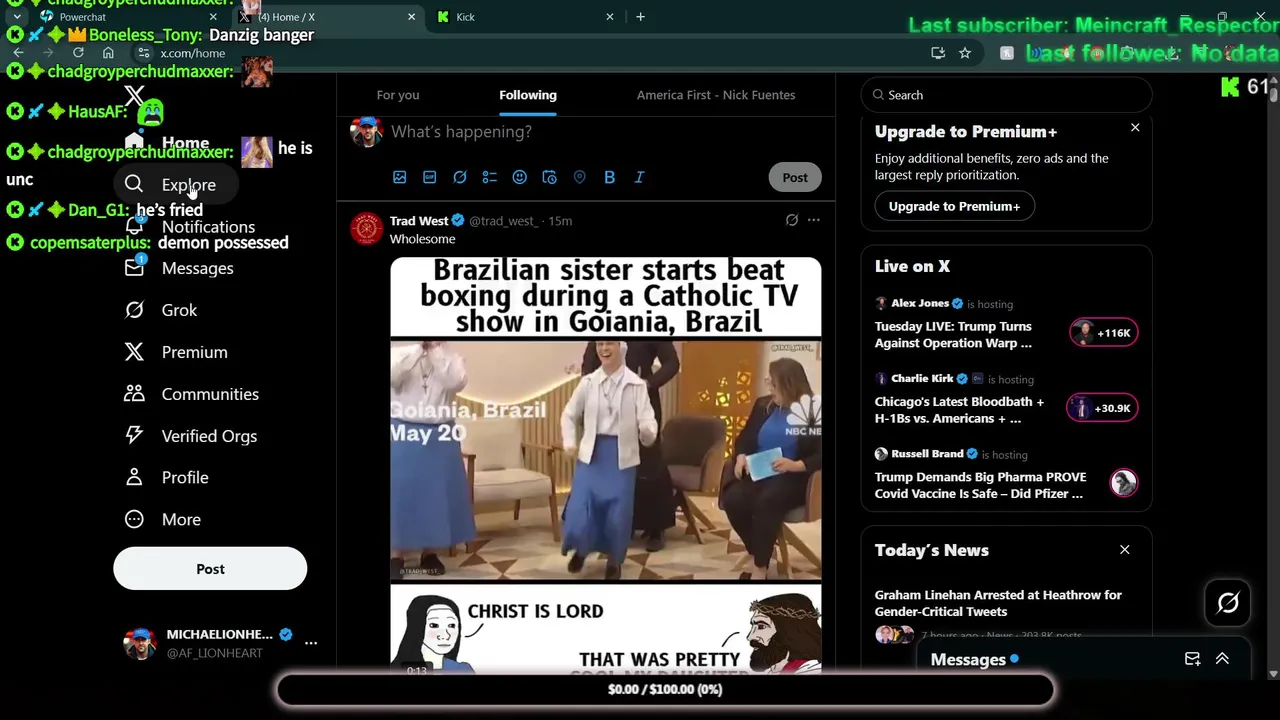Viewport: 1280px width, 720px height.
Task: Tag location with the pin icon
Action: [580, 177]
